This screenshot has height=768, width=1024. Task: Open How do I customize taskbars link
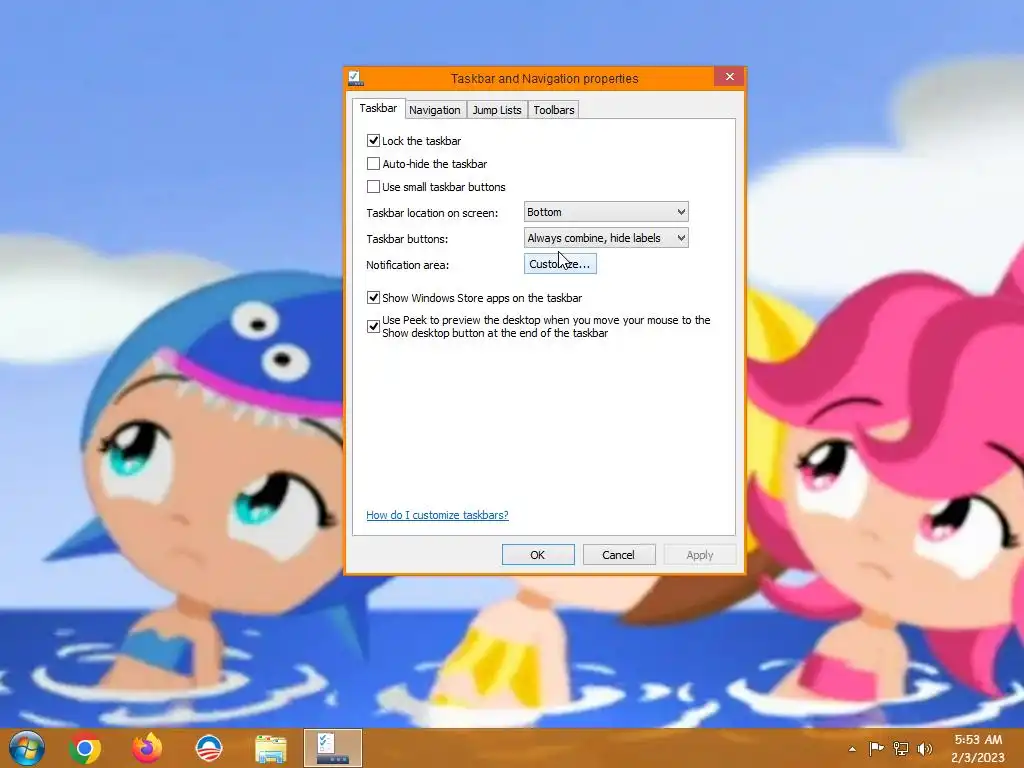437,515
